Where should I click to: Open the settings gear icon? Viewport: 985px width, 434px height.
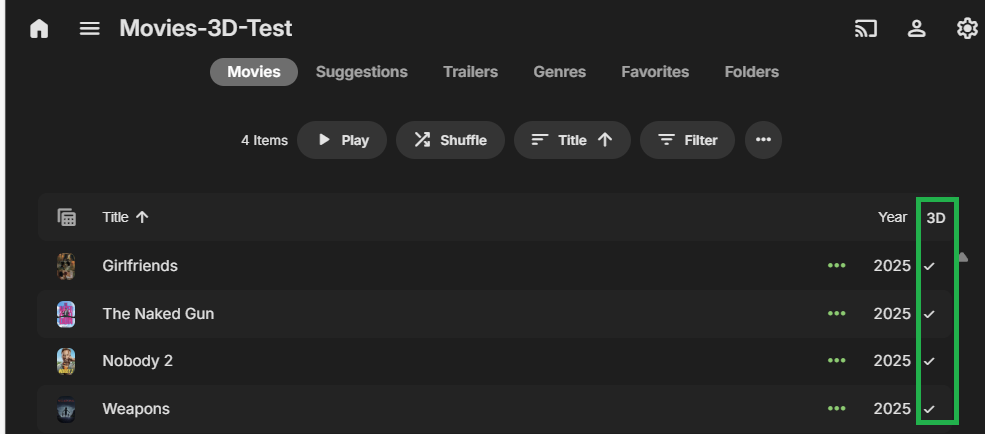point(966,29)
